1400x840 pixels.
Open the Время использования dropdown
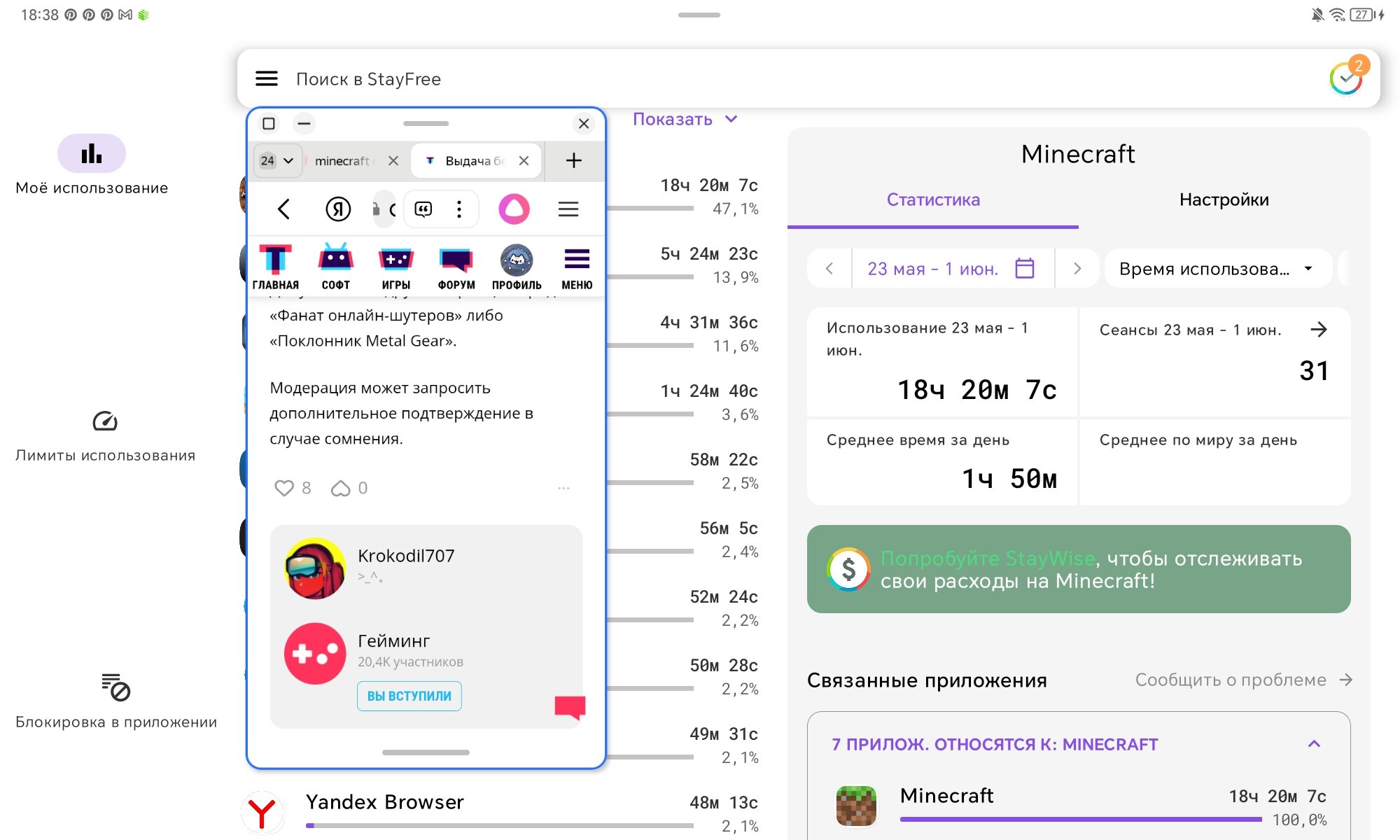tap(1217, 269)
